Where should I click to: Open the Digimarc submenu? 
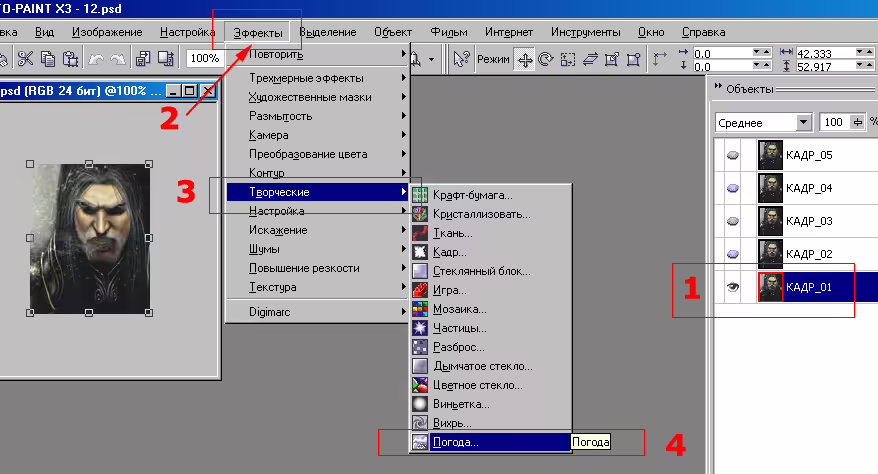click(317, 312)
